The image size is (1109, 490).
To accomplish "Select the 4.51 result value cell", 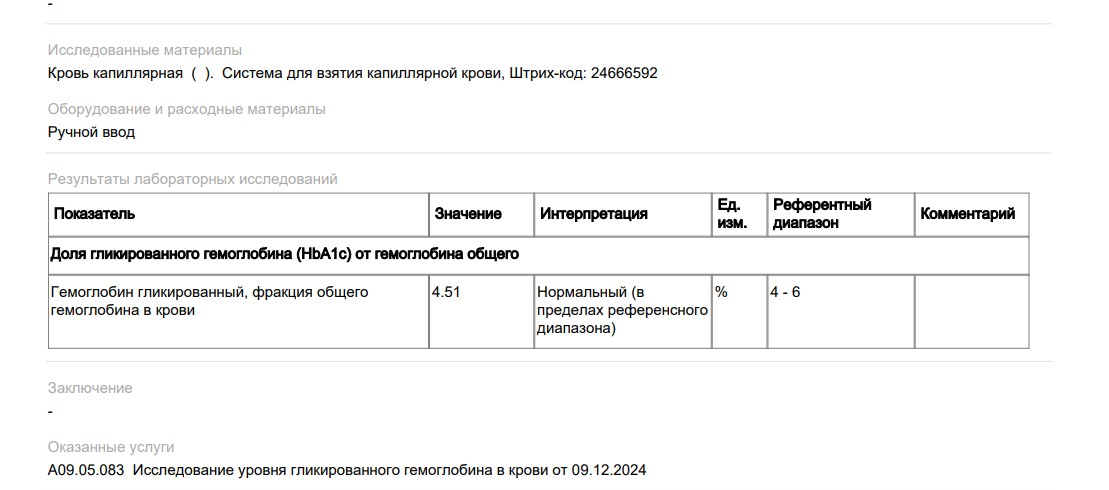I will coord(481,312).
